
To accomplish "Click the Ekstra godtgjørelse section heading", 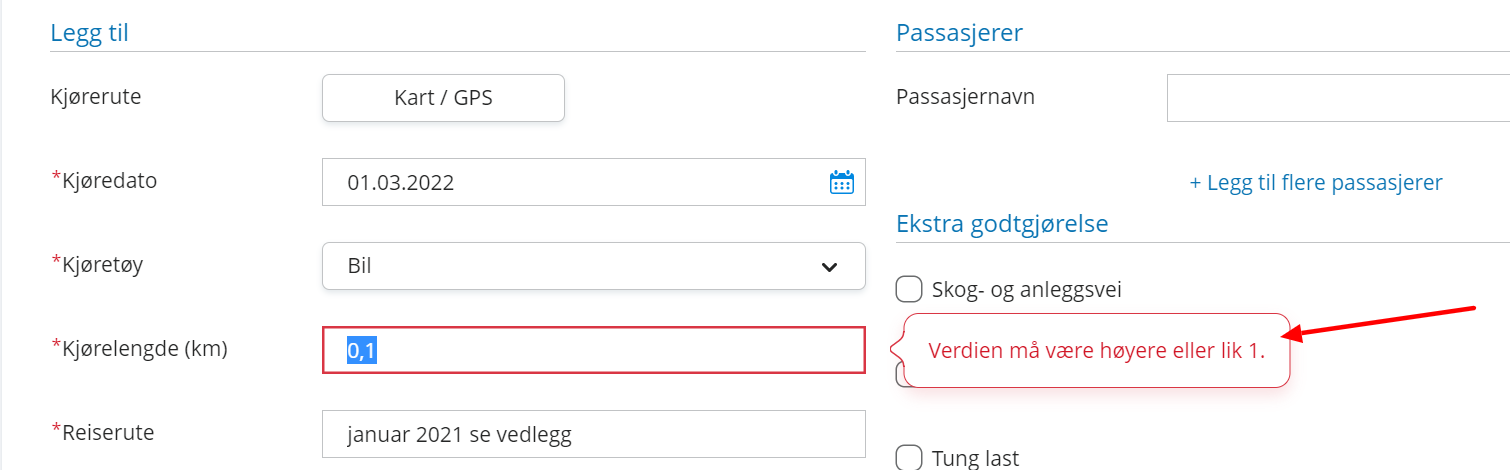I will point(1002,224).
